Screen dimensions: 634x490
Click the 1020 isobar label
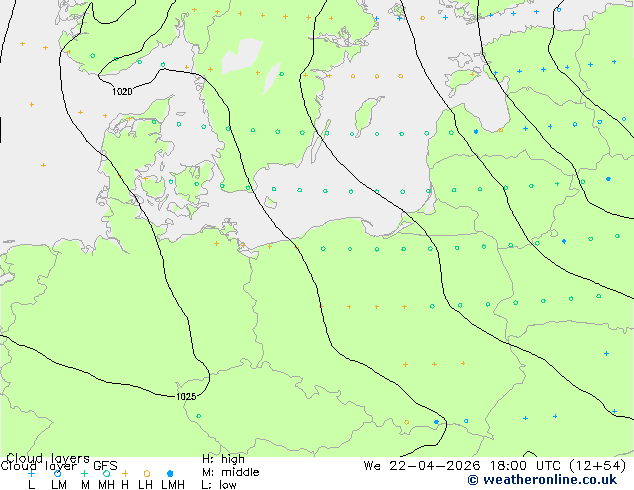(122, 92)
